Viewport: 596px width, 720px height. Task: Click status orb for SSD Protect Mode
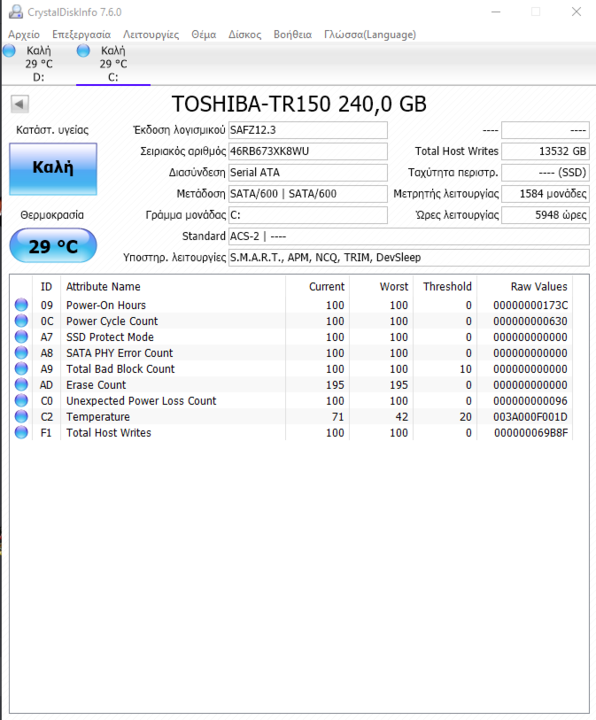(x=21, y=337)
